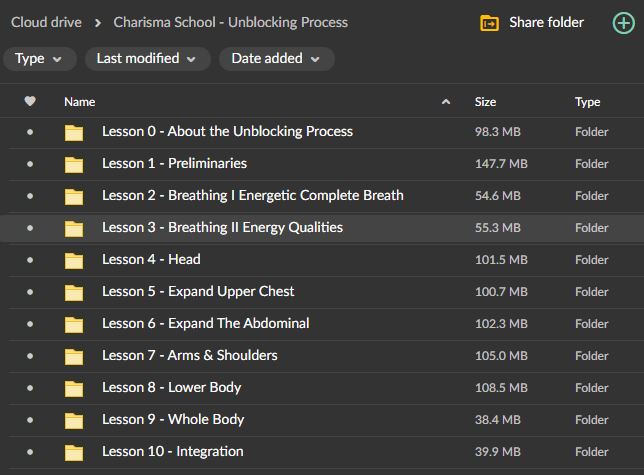Go to Cloud drive breadcrumb
This screenshot has height=475, width=644.
(45, 22)
